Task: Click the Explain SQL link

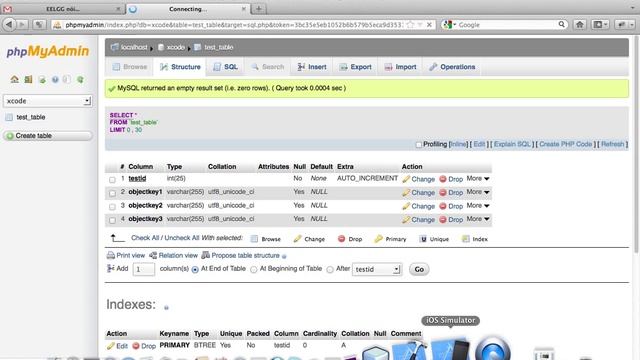Action: coord(512,144)
